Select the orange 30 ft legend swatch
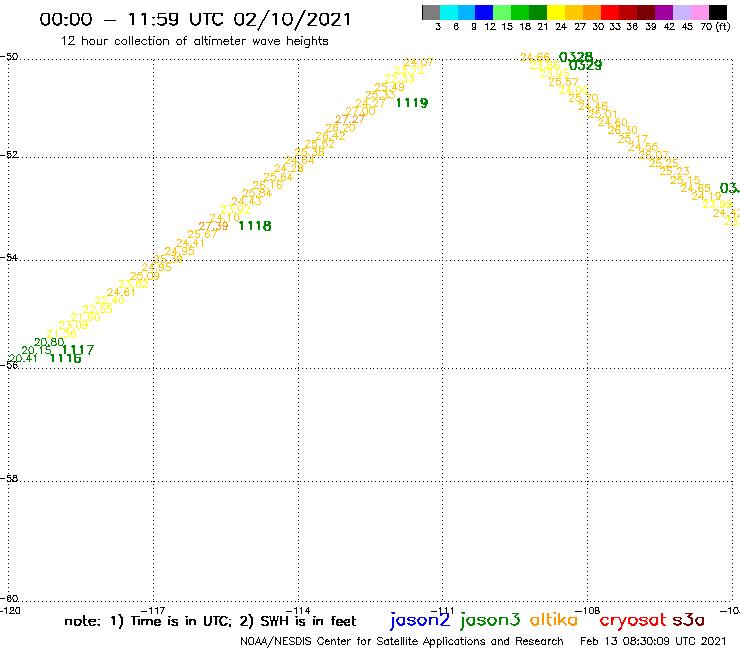The width and height of the screenshot is (740, 650). coord(592,12)
